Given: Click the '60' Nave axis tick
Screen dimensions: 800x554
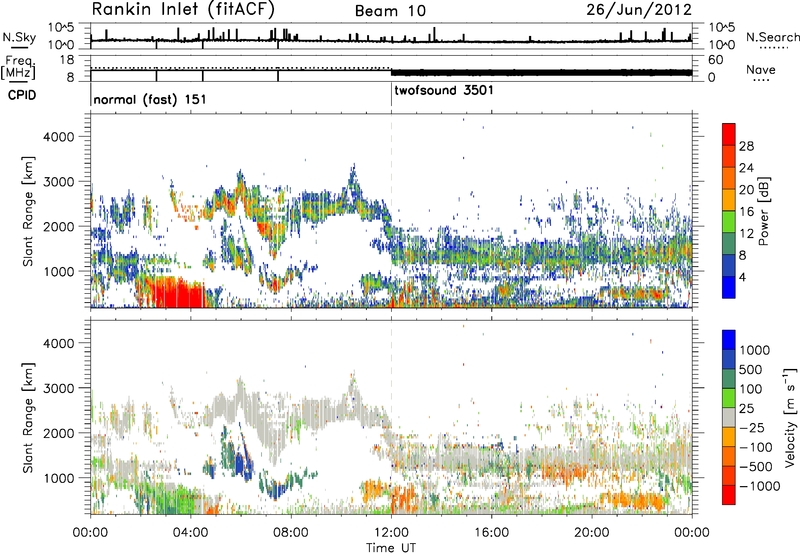Looking at the screenshot, I should pyautogui.click(x=715, y=60).
